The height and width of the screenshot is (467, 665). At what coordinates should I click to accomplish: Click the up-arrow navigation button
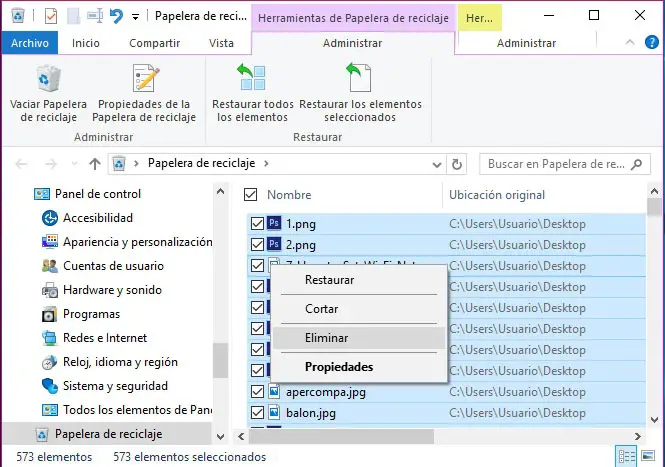pyautogui.click(x=95, y=164)
